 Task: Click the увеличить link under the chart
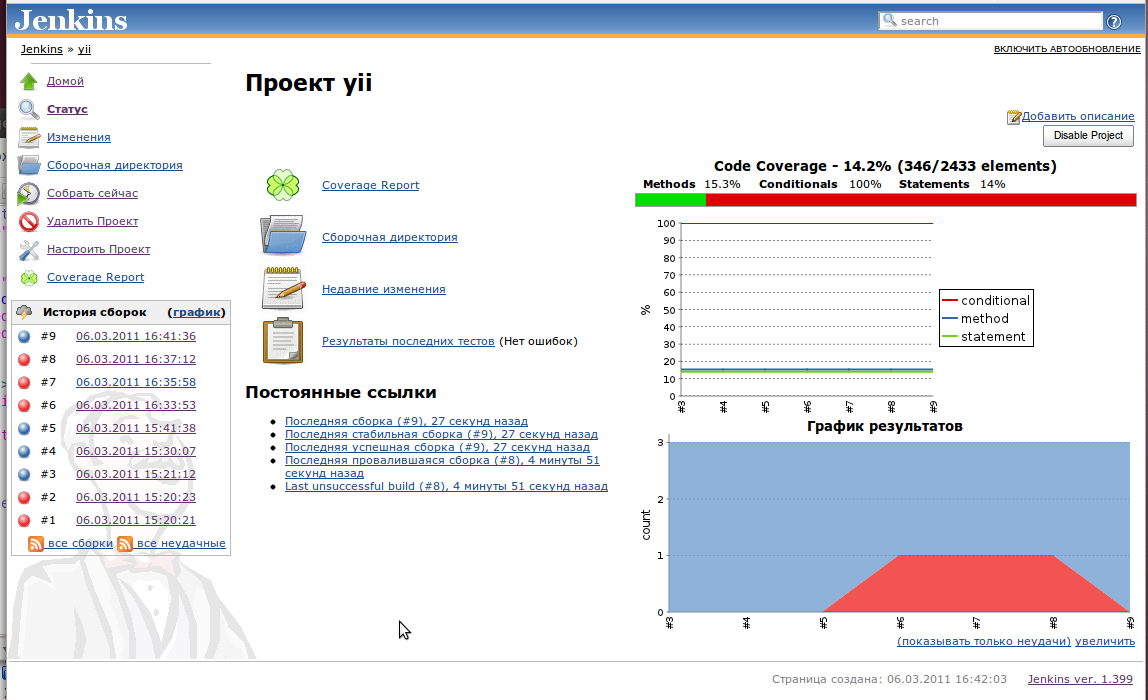[1105, 641]
